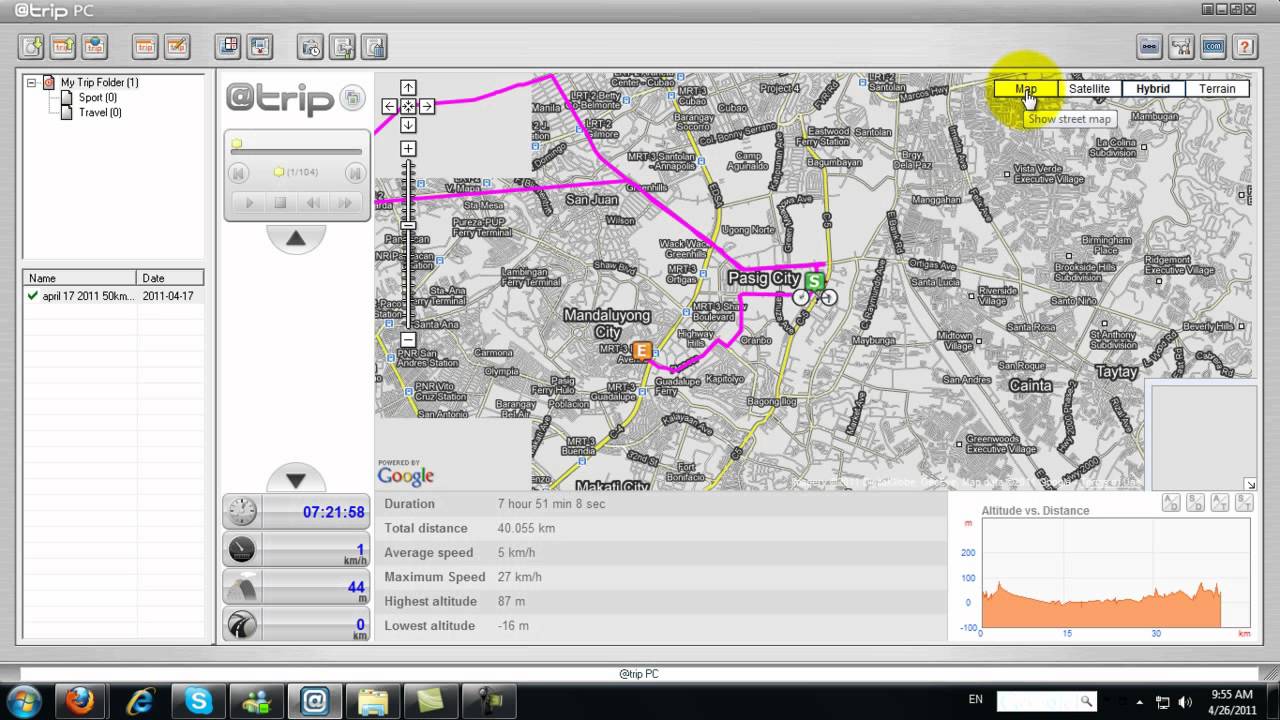Click the orange E end marker on map
The width and height of the screenshot is (1280, 720).
pyautogui.click(x=642, y=351)
